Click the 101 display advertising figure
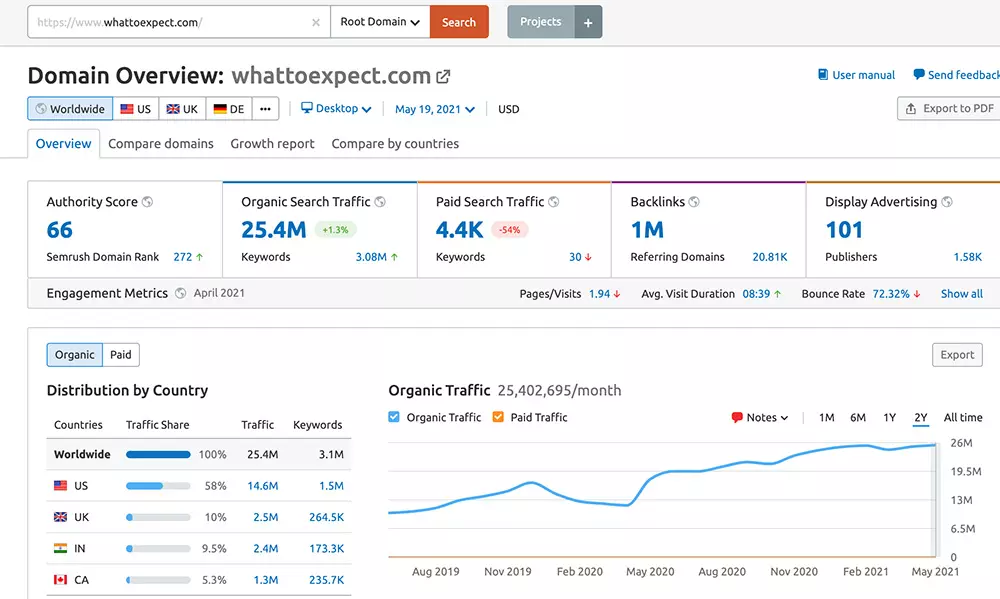Viewport: 1000px width, 599px height. tap(844, 230)
